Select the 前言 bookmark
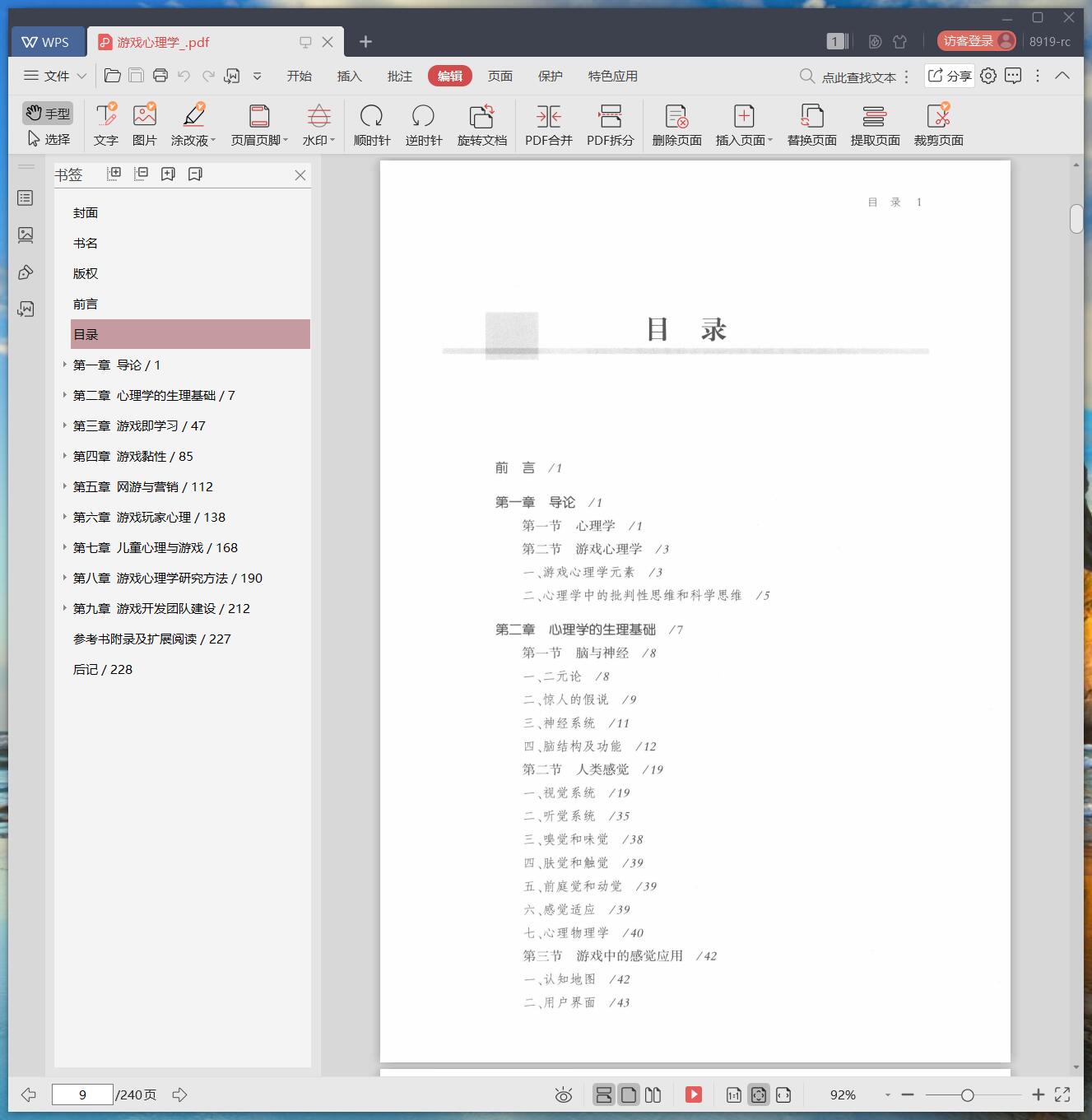Screen dimensions: 1092x1120 tap(86, 304)
